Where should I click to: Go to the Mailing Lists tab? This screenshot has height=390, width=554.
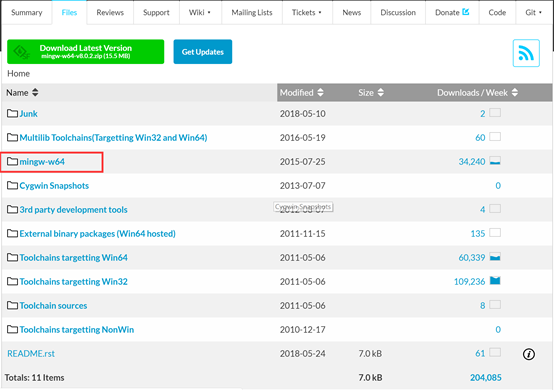252,12
